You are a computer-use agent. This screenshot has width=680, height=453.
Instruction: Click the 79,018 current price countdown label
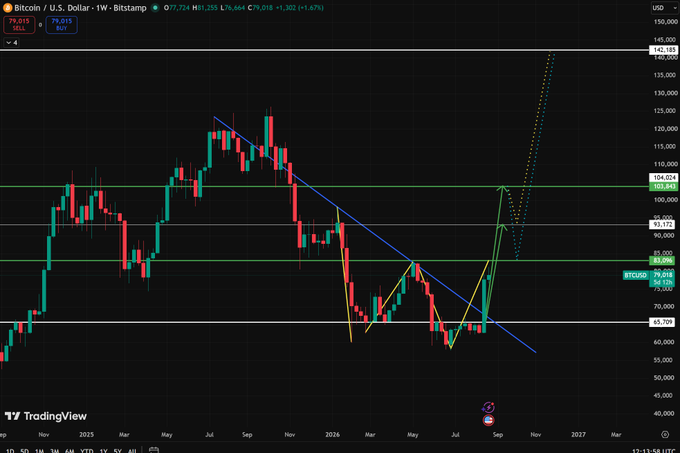662,278
